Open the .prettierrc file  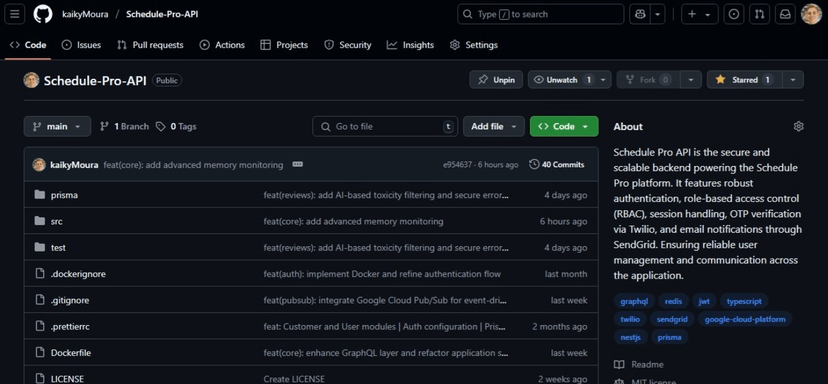coord(70,326)
